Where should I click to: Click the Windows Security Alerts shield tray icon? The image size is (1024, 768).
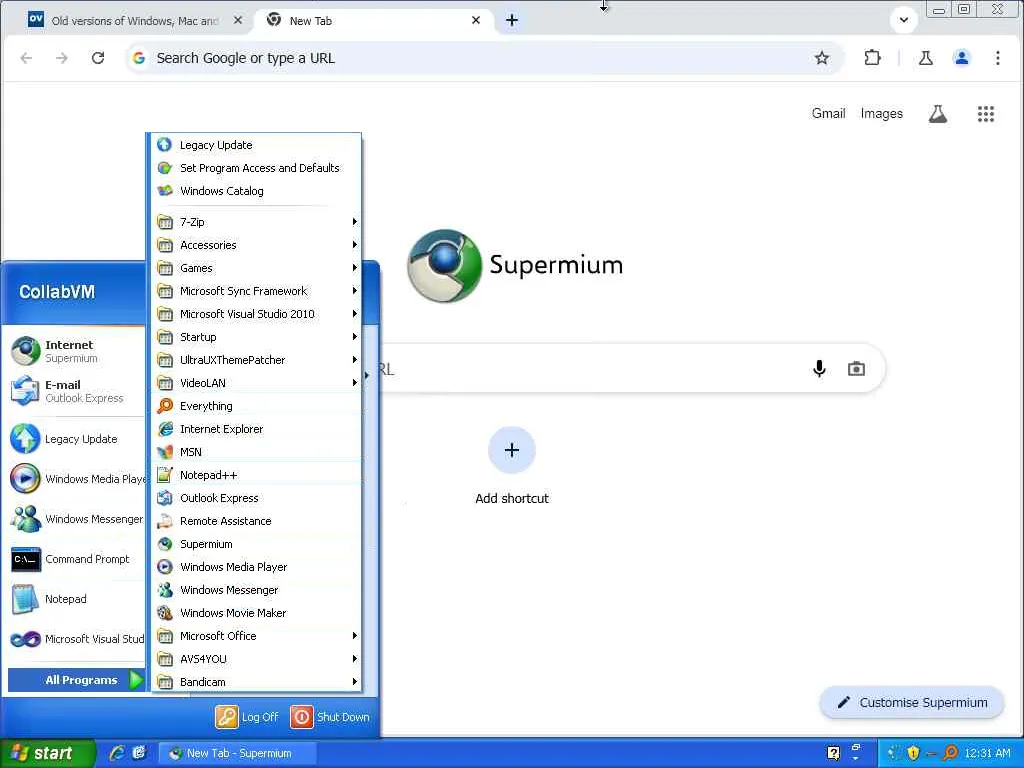(913, 753)
